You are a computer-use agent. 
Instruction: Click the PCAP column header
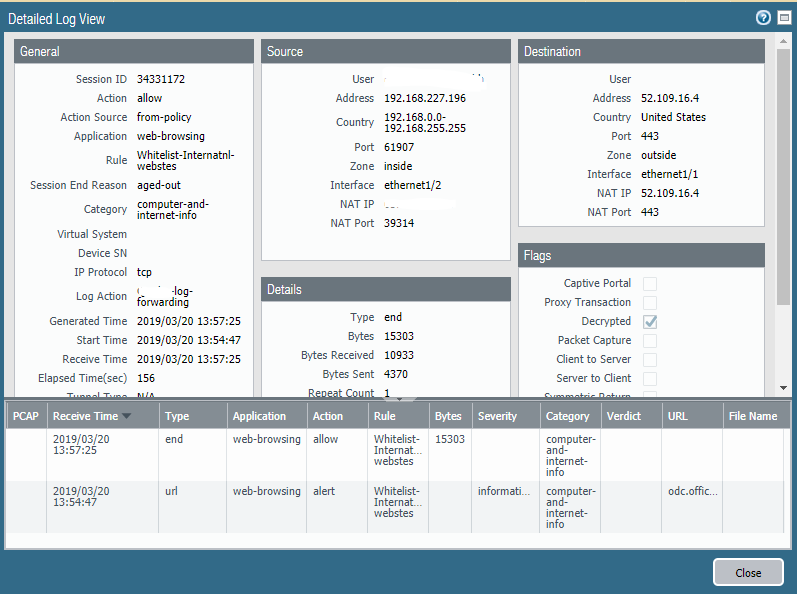point(25,416)
